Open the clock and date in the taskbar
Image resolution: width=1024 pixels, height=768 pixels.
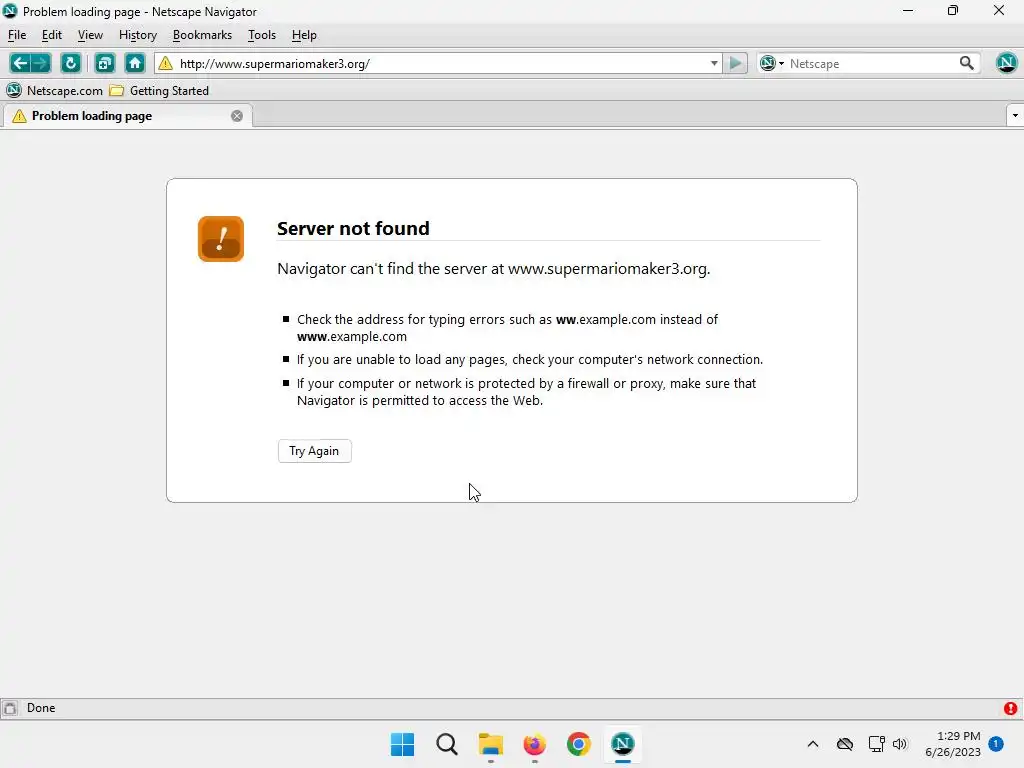(953, 744)
